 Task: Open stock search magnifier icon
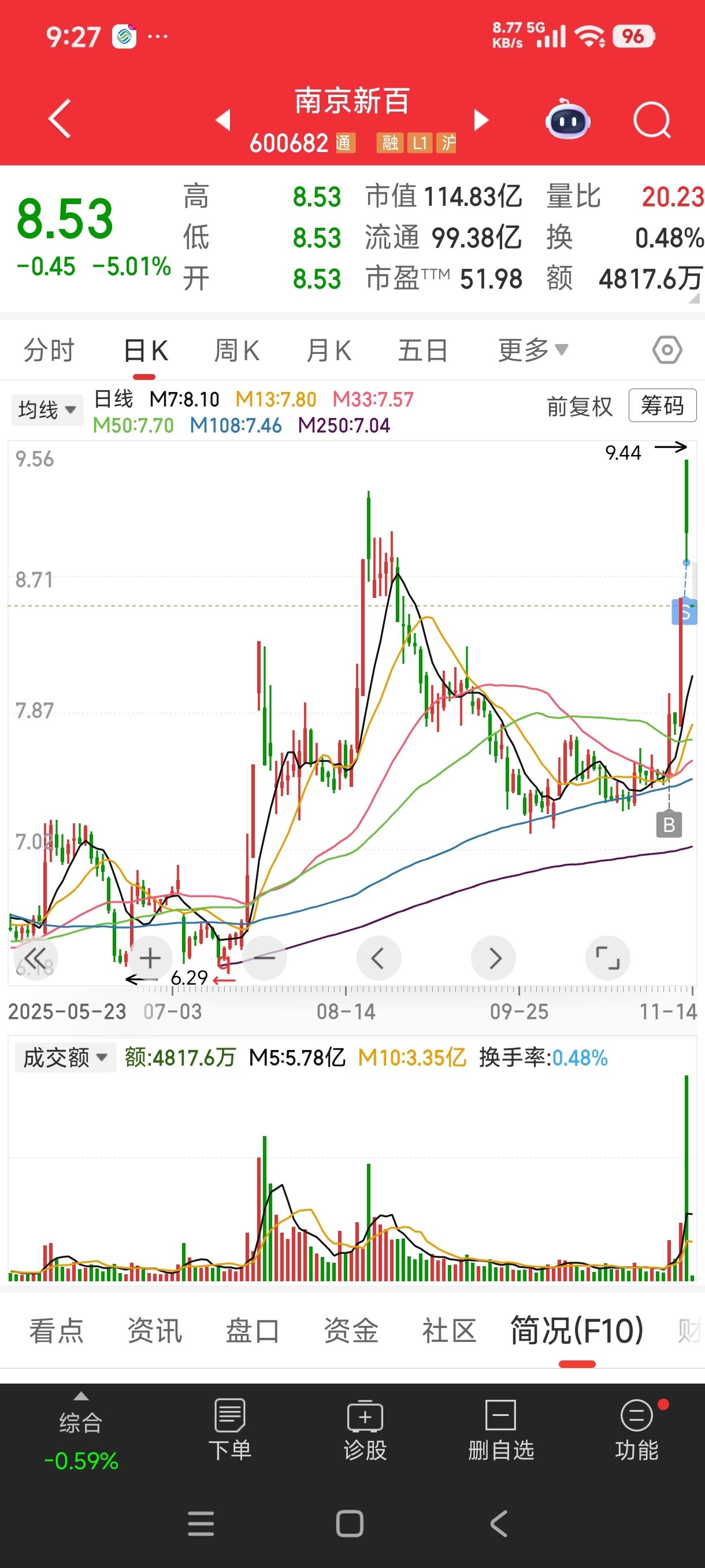point(652,120)
